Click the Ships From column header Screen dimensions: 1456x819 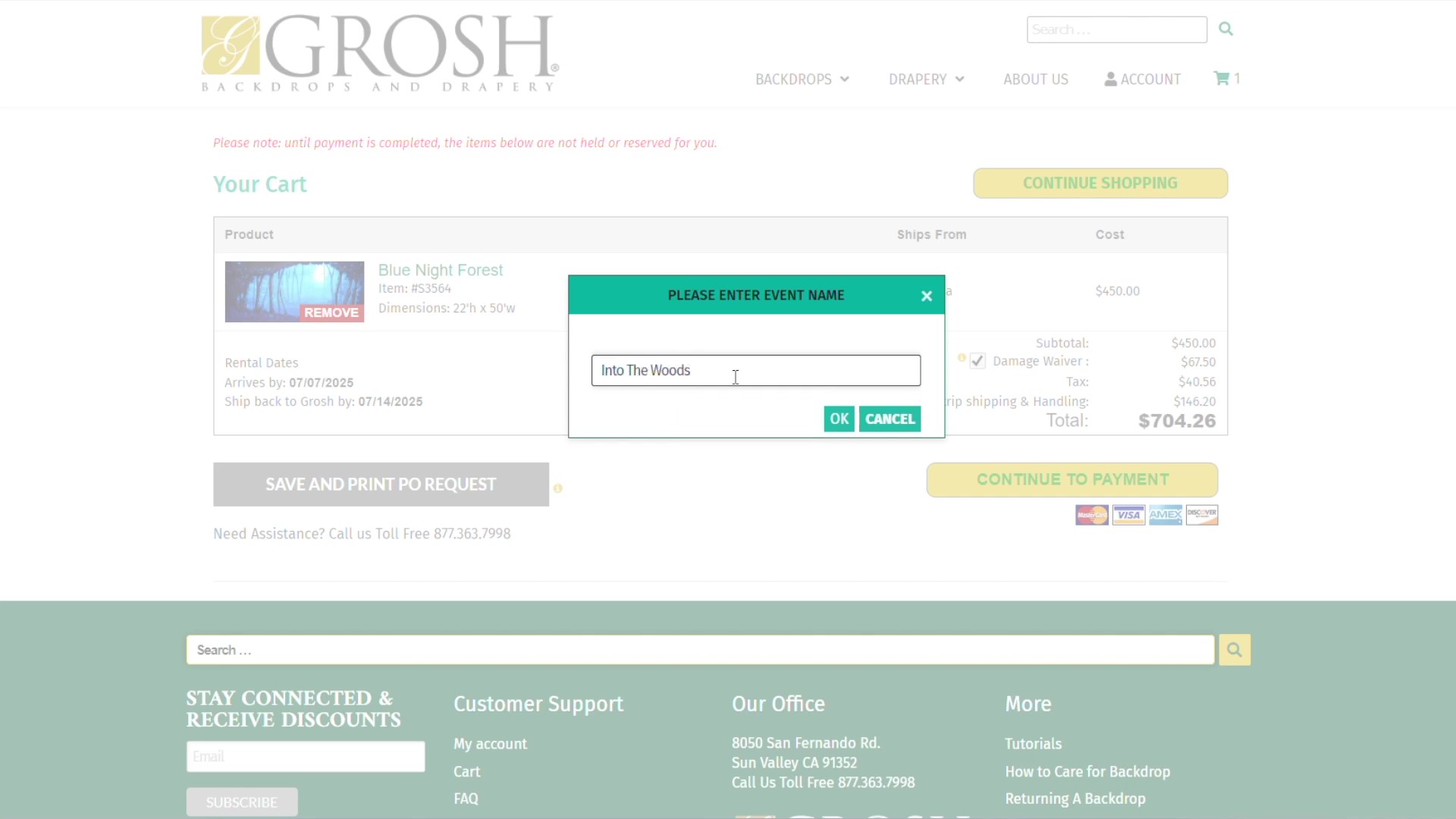tap(931, 235)
